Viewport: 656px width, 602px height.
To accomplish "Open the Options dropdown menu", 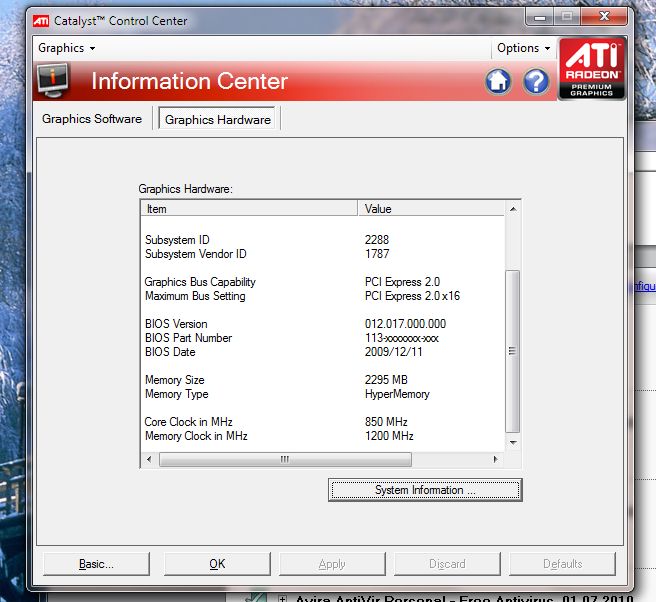I will [x=523, y=48].
